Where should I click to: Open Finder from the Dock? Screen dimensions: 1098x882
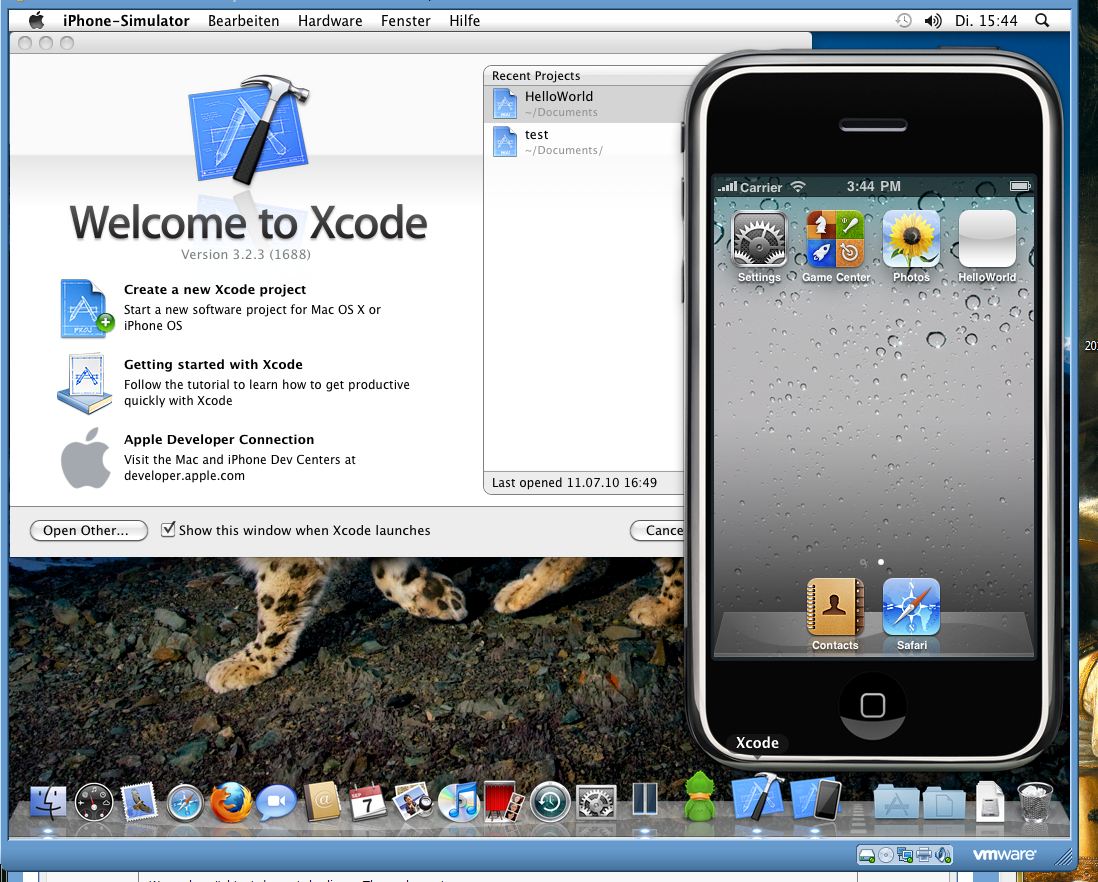[x=48, y=802]
